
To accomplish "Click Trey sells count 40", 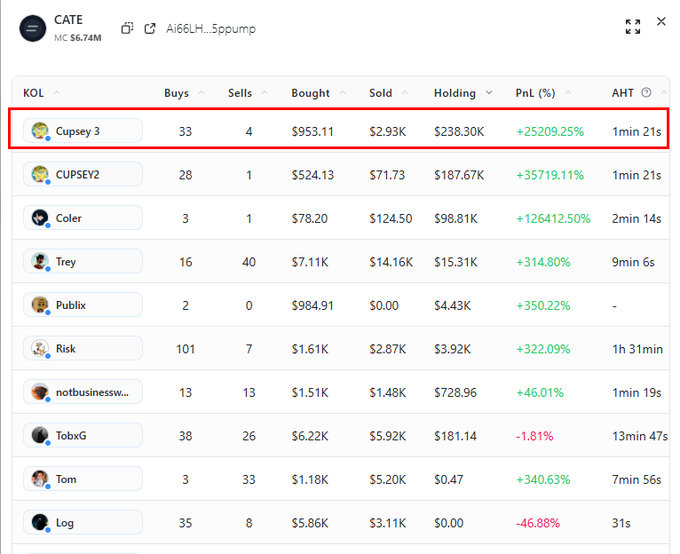I will click(x=249, y=262).
